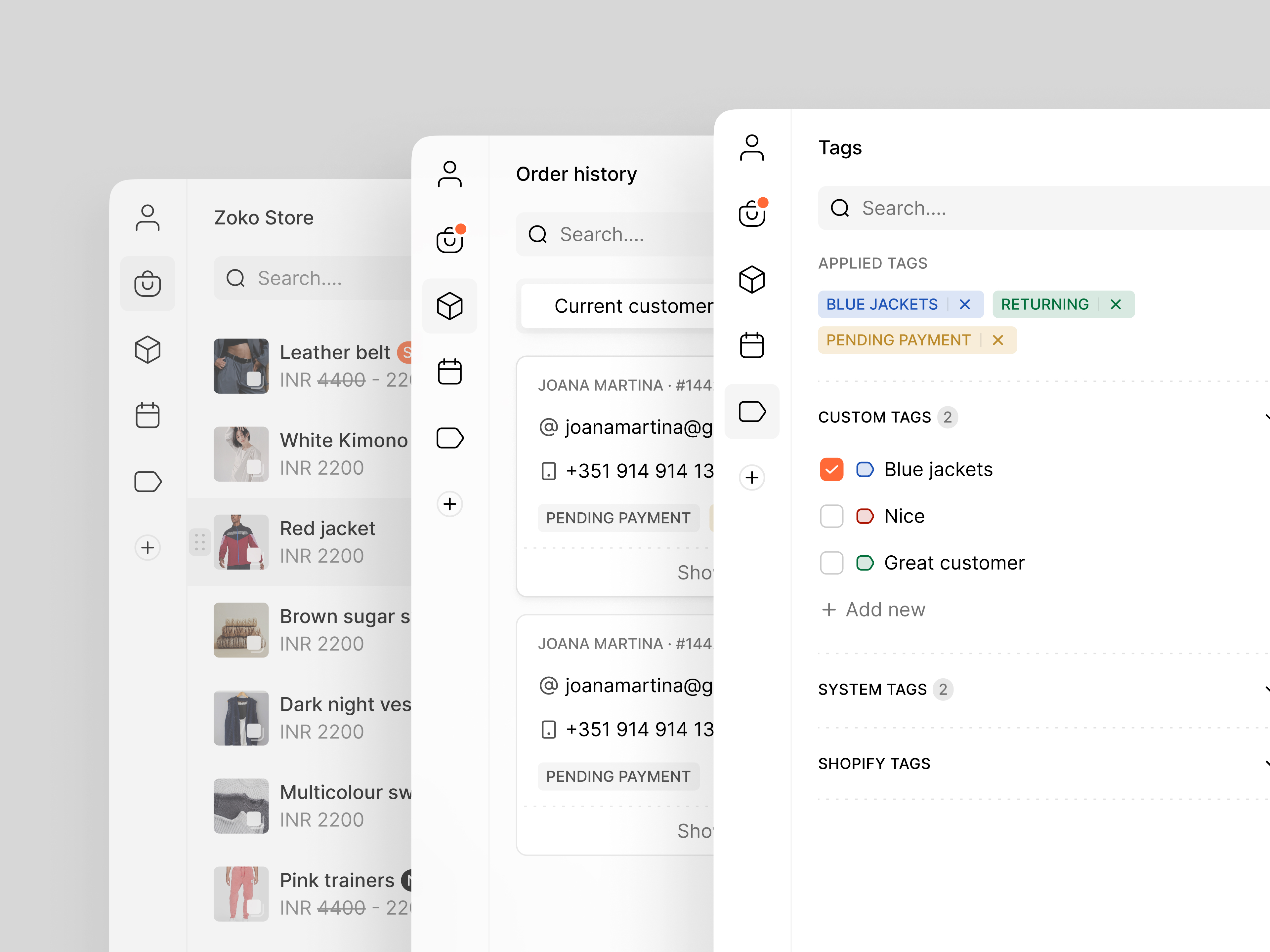Enable the Great customer tag checkbox

831,563
